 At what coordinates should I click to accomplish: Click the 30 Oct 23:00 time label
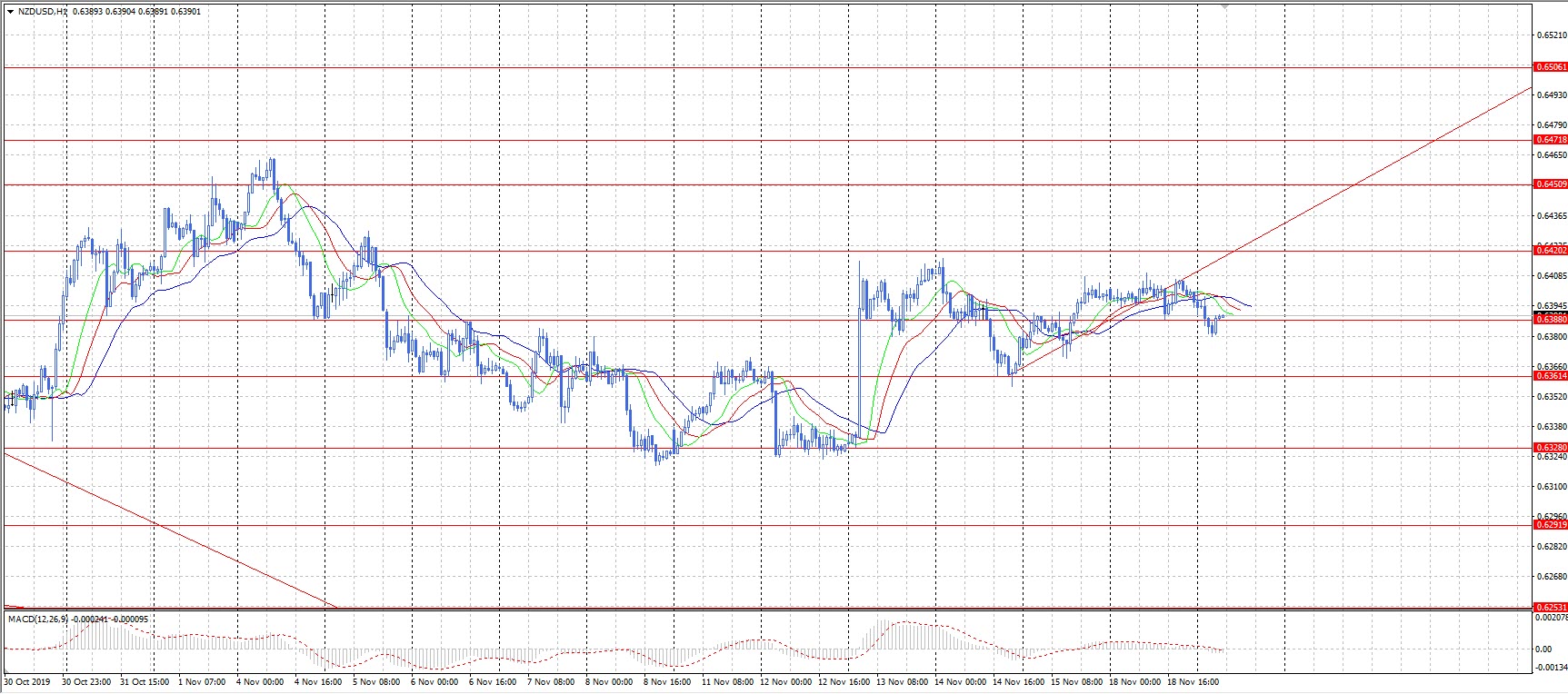85,681
